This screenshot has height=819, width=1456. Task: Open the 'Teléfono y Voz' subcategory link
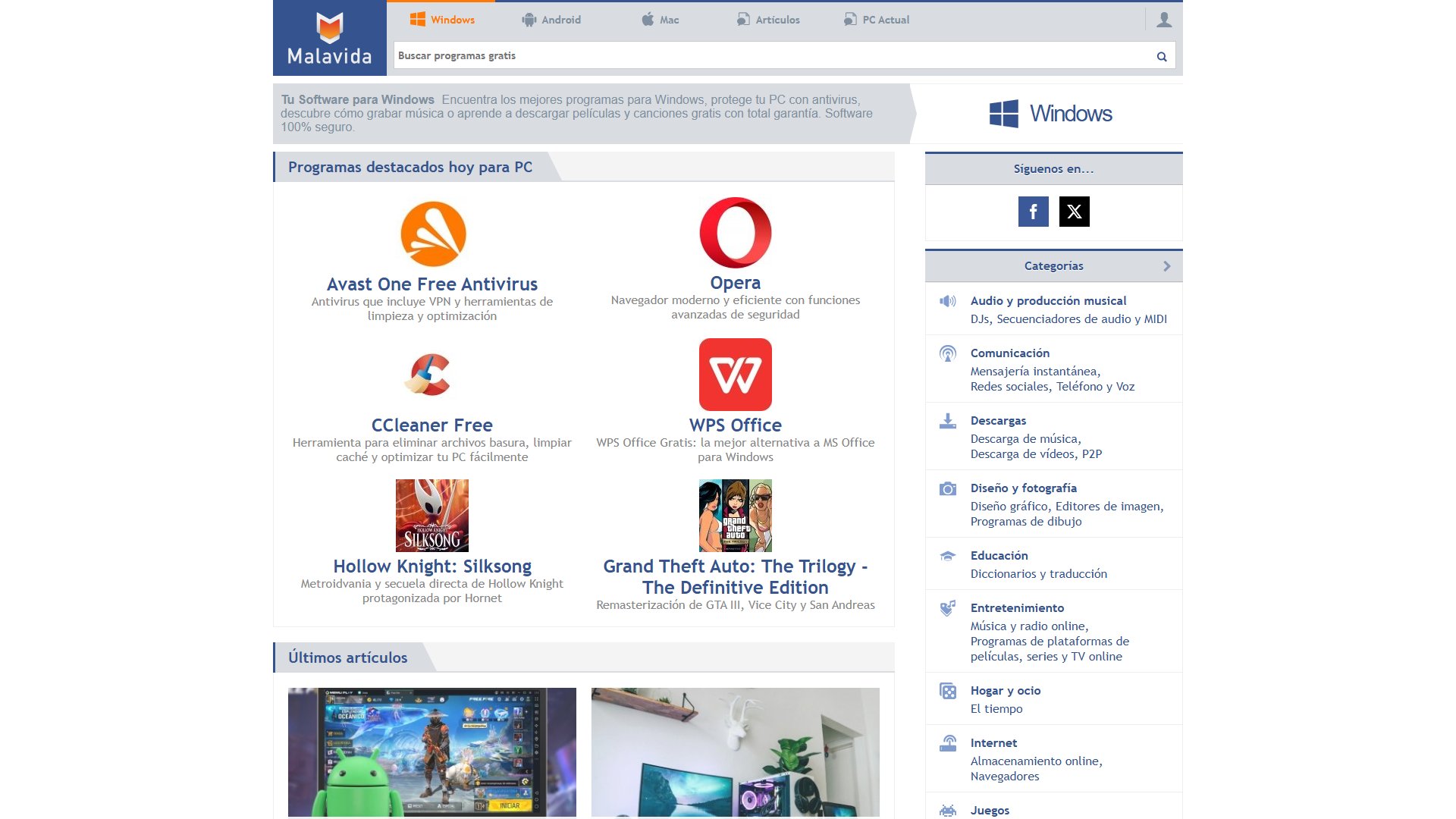[1095, 387]
